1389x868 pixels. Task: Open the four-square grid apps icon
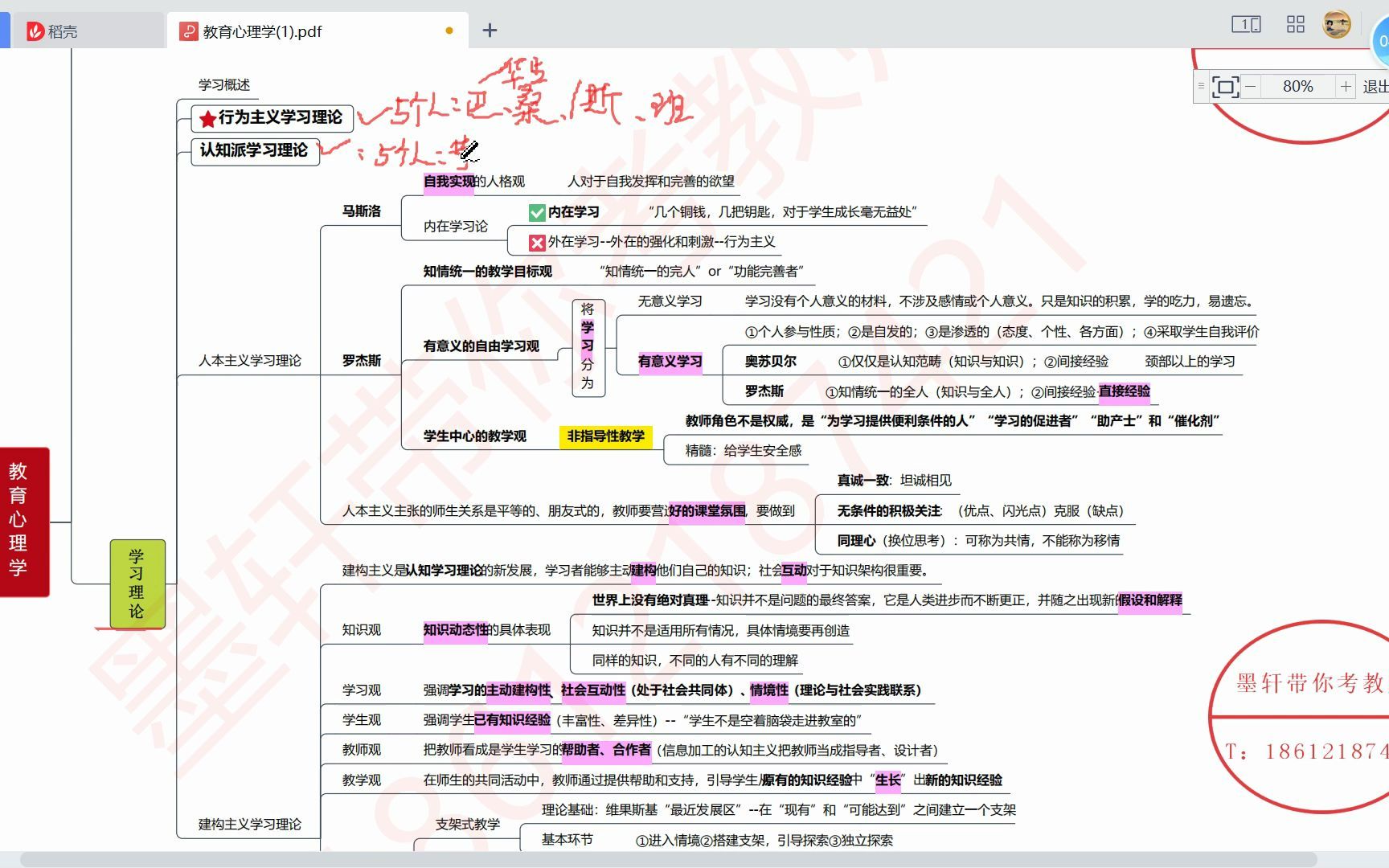coord(1296,25)
